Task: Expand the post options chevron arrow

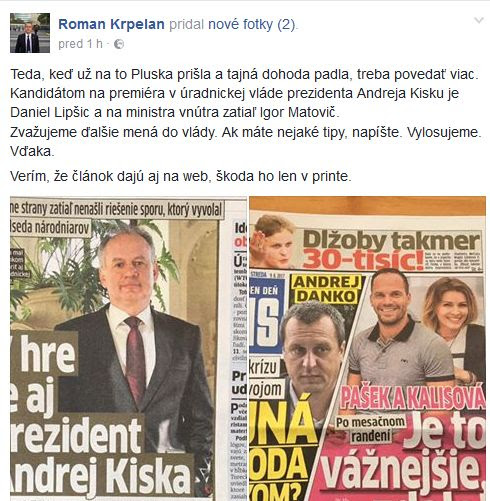Action: 479,20
